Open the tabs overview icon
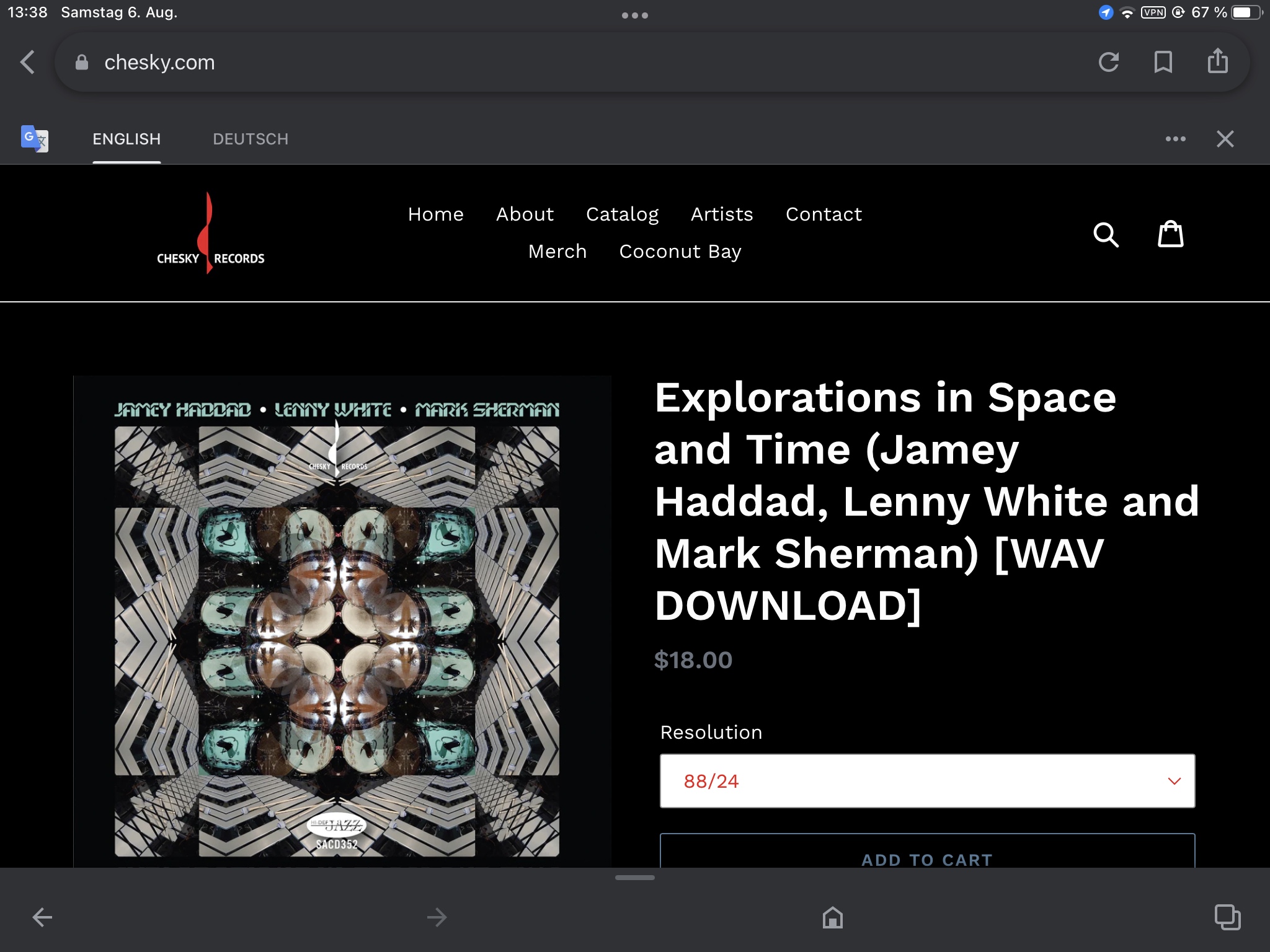 coord(1227,917)
